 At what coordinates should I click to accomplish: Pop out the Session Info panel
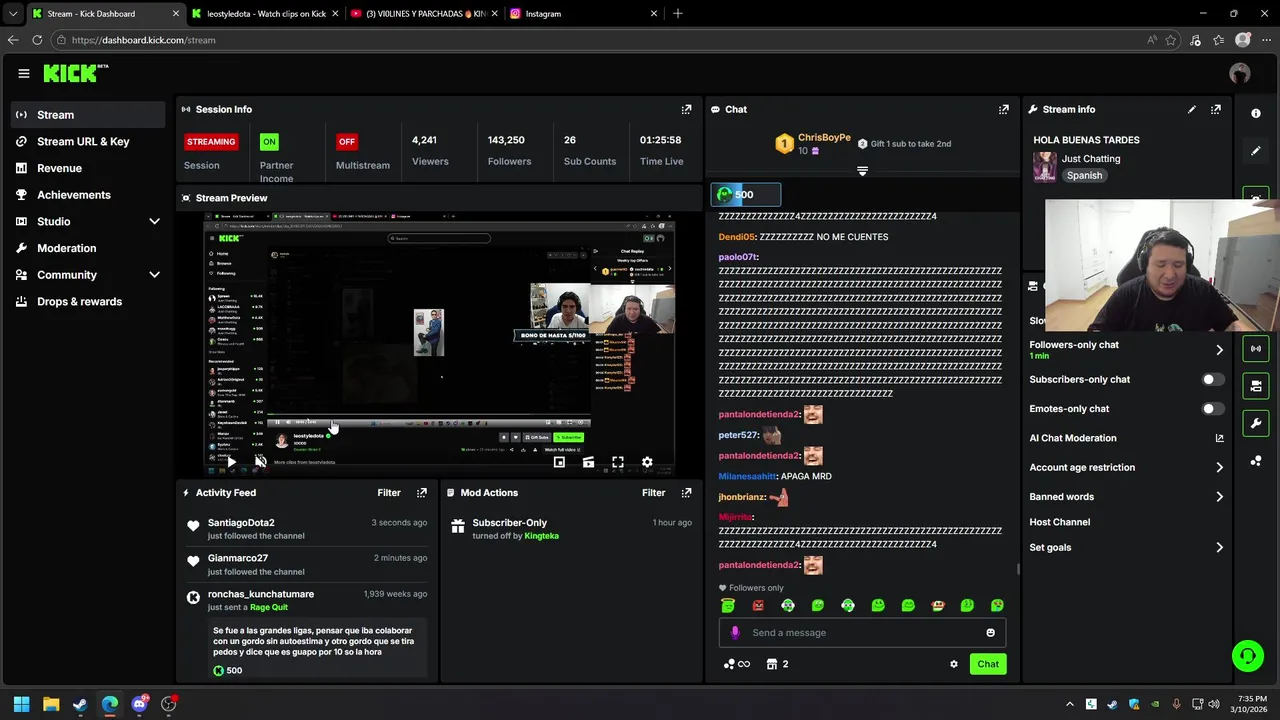click(x=686, y=109)
